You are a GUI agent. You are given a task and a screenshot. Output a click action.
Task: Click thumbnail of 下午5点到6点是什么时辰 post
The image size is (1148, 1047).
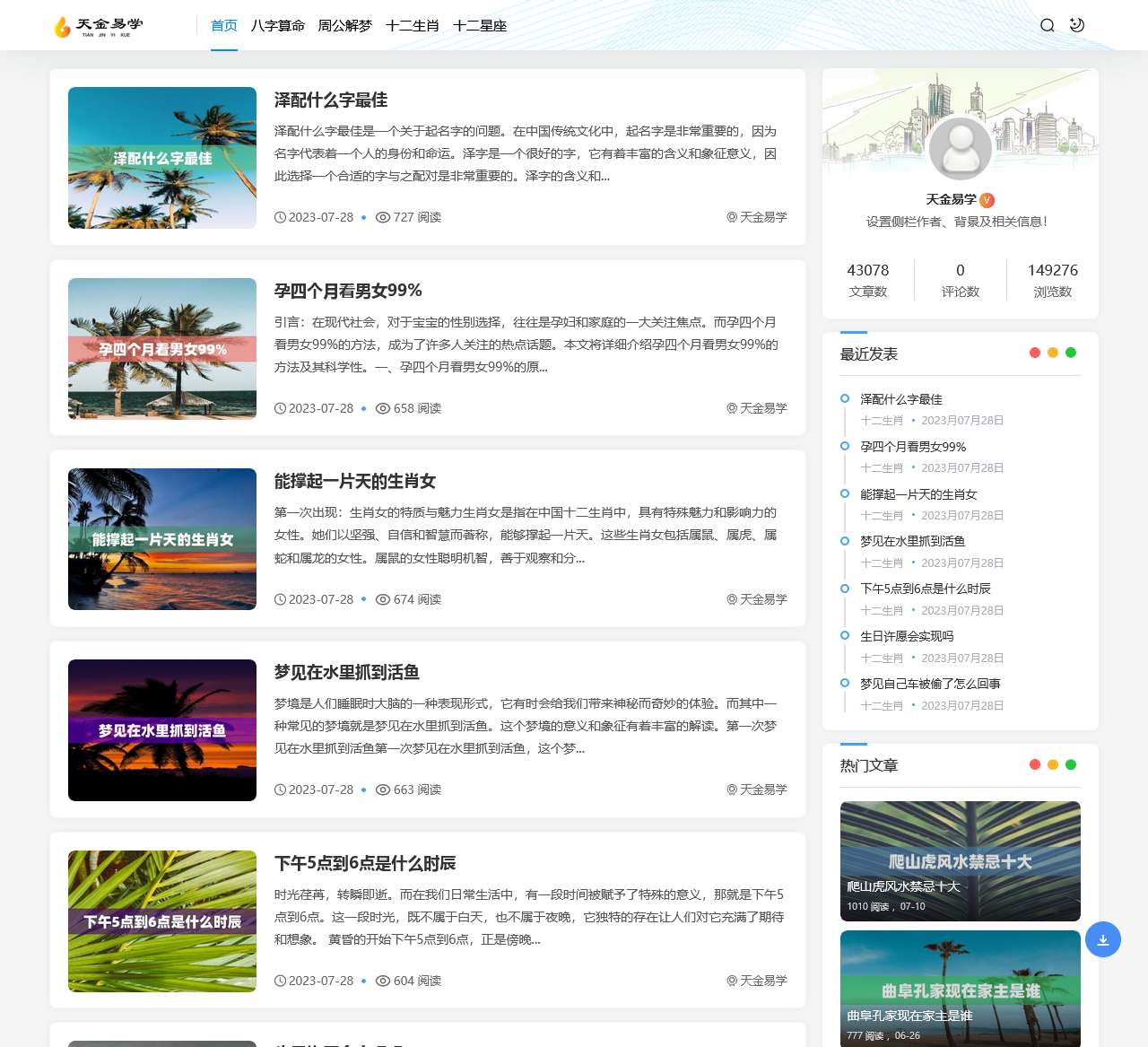tap(162, 921)
